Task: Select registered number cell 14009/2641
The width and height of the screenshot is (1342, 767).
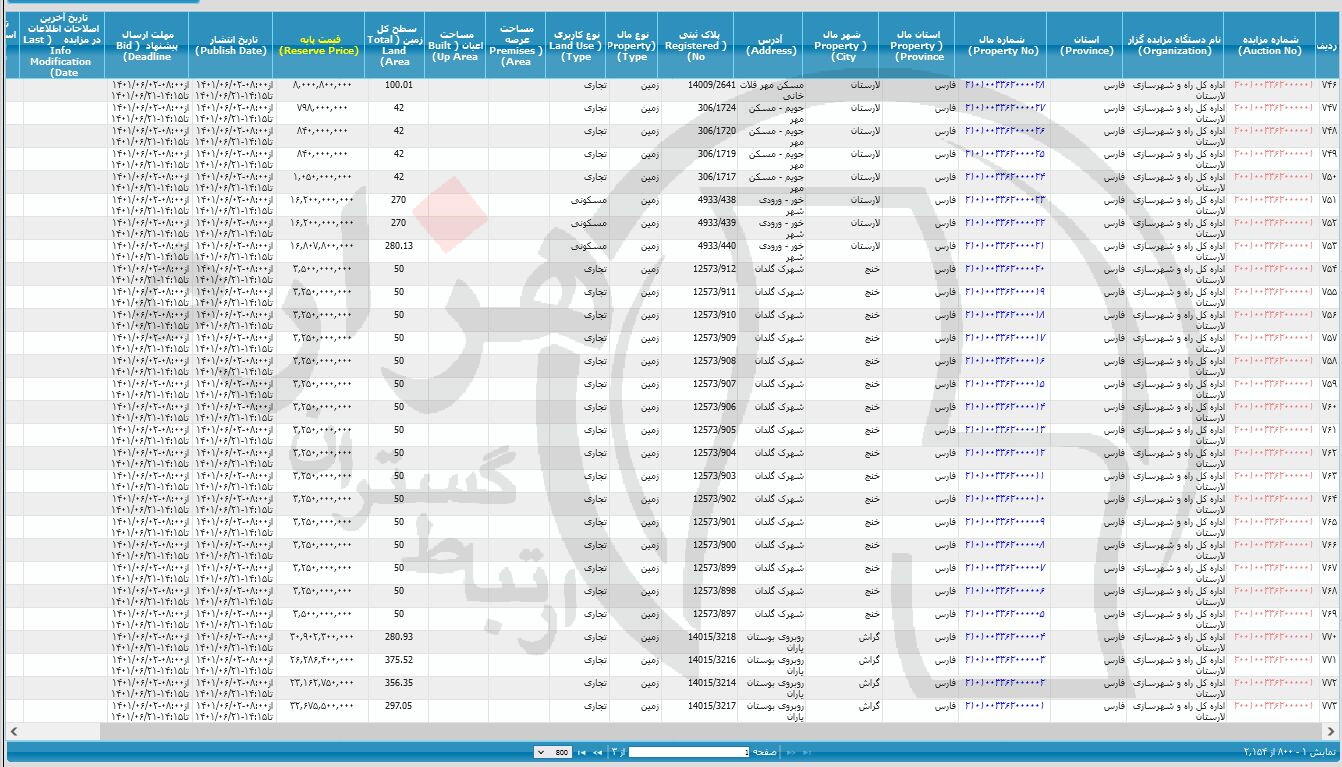Action: (x=712, y=85)
